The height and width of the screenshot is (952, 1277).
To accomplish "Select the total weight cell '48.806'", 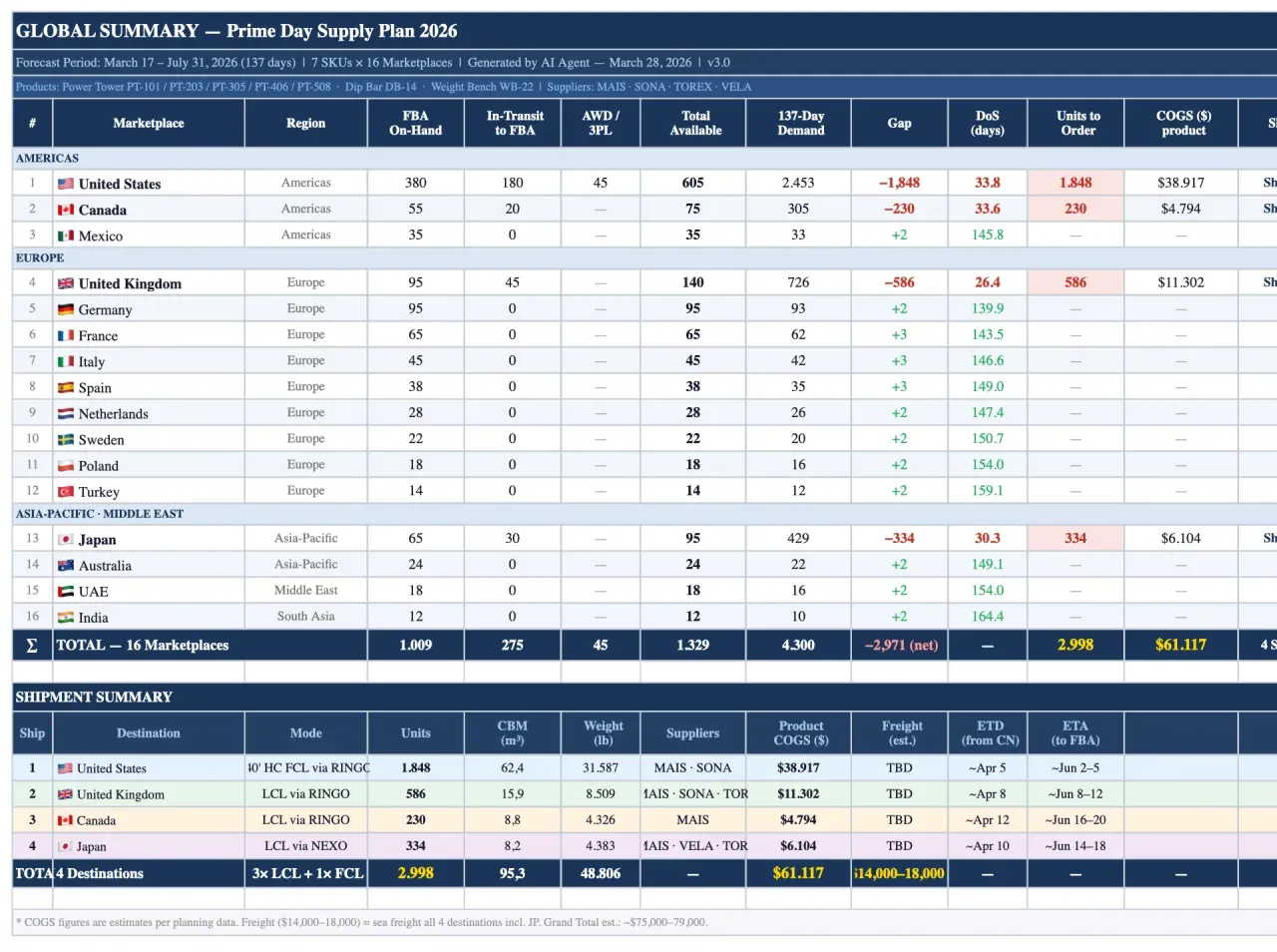I will (x=601, y=873).
